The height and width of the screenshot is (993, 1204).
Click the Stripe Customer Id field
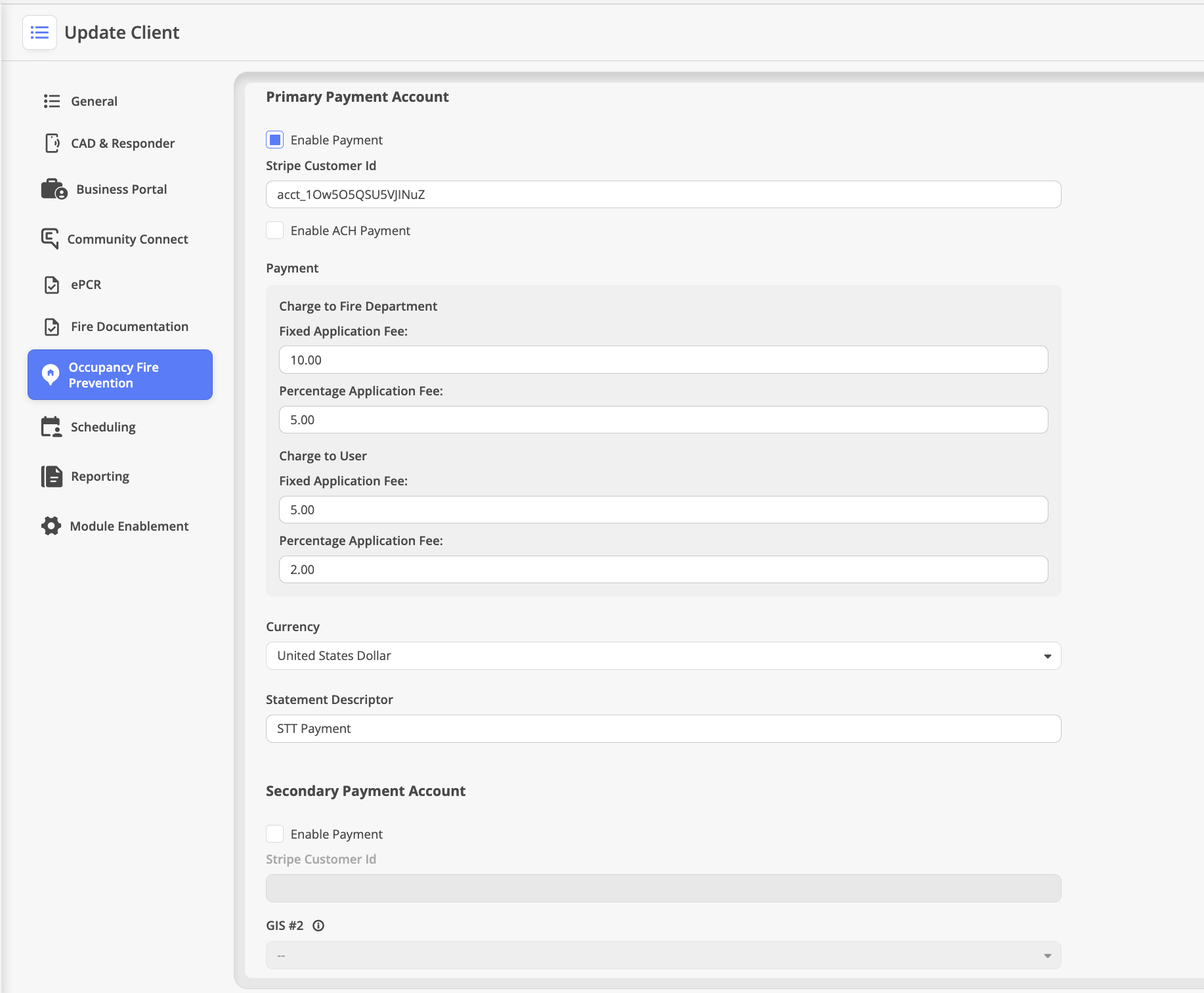click(663, 194)
